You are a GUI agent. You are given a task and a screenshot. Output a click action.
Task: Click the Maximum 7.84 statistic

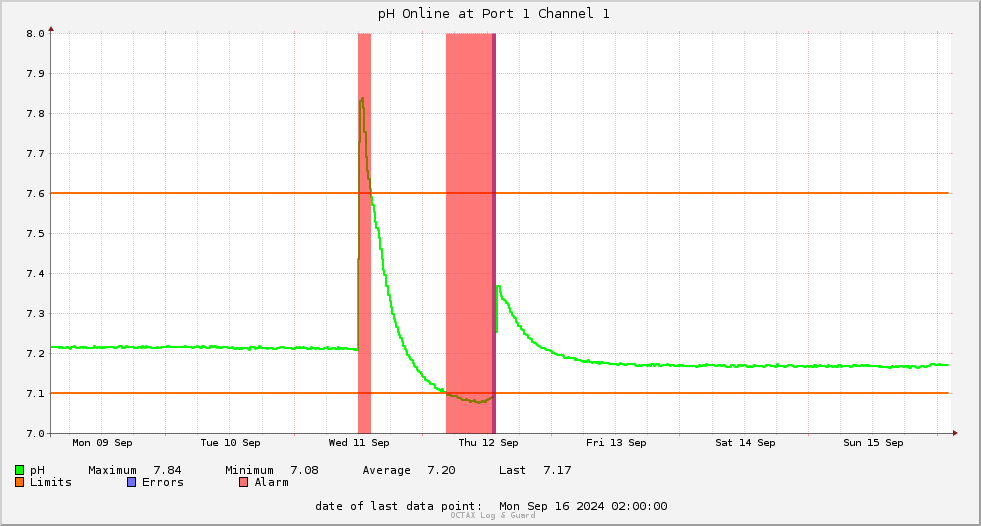[135, 470]
